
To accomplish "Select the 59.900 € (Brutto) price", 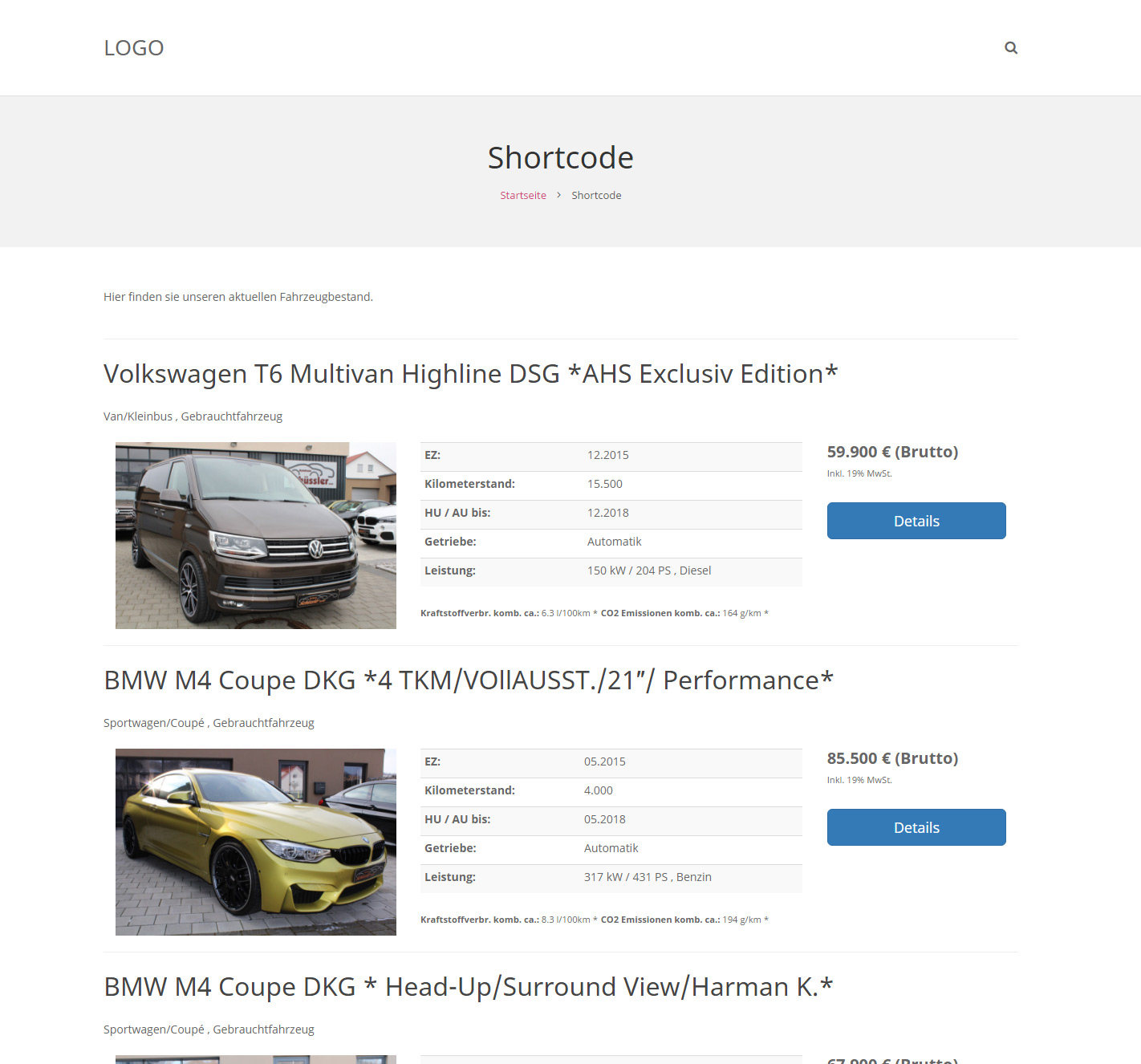I will click(892, 452).
